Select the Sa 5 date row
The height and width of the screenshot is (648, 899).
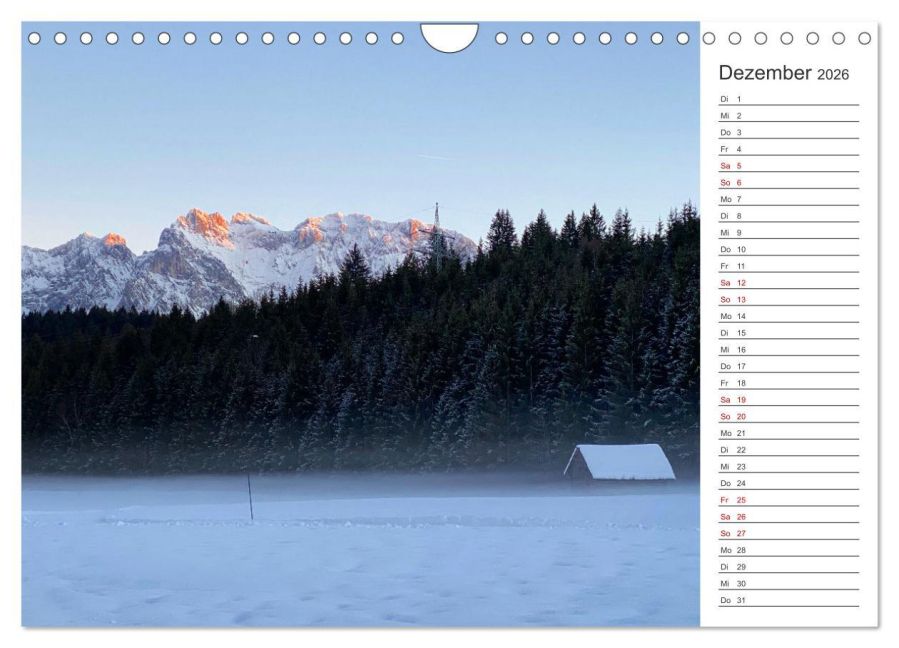[x=789, y=166]
